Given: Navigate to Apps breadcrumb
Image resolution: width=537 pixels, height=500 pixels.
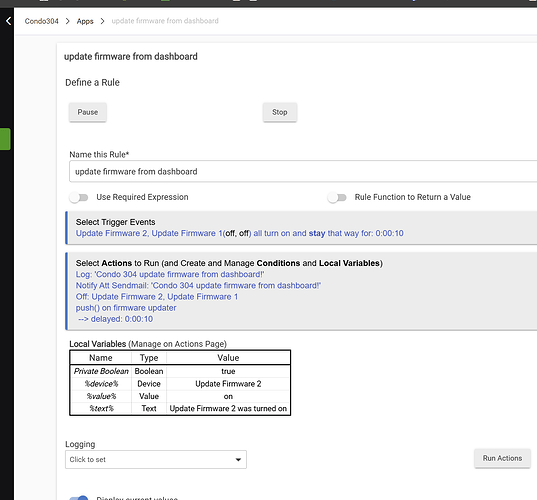Looking at the screenshot, I should 85,21.
